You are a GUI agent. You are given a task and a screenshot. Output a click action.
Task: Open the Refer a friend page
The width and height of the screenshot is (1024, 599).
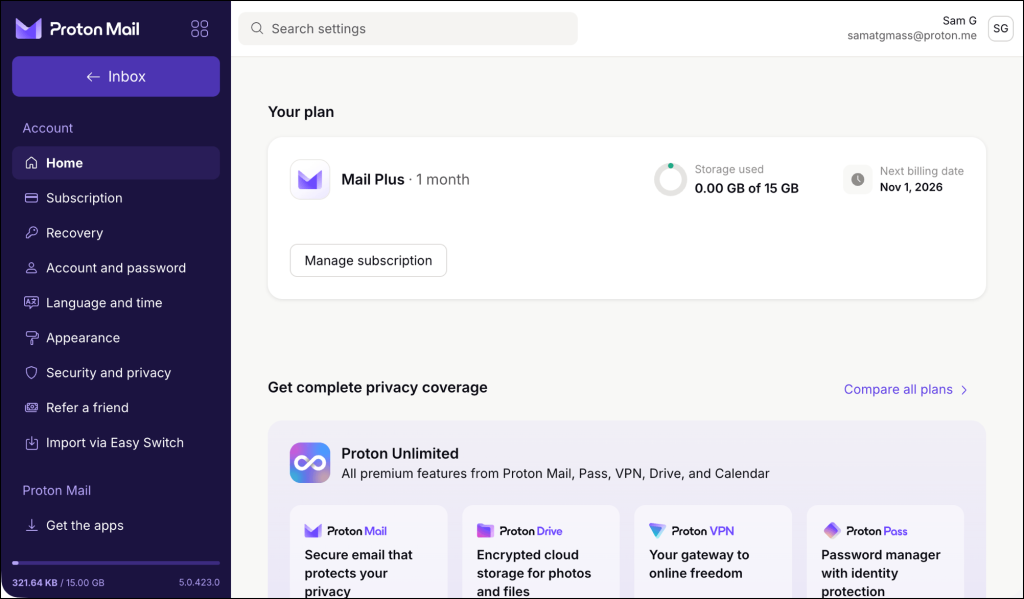[116, 408]
